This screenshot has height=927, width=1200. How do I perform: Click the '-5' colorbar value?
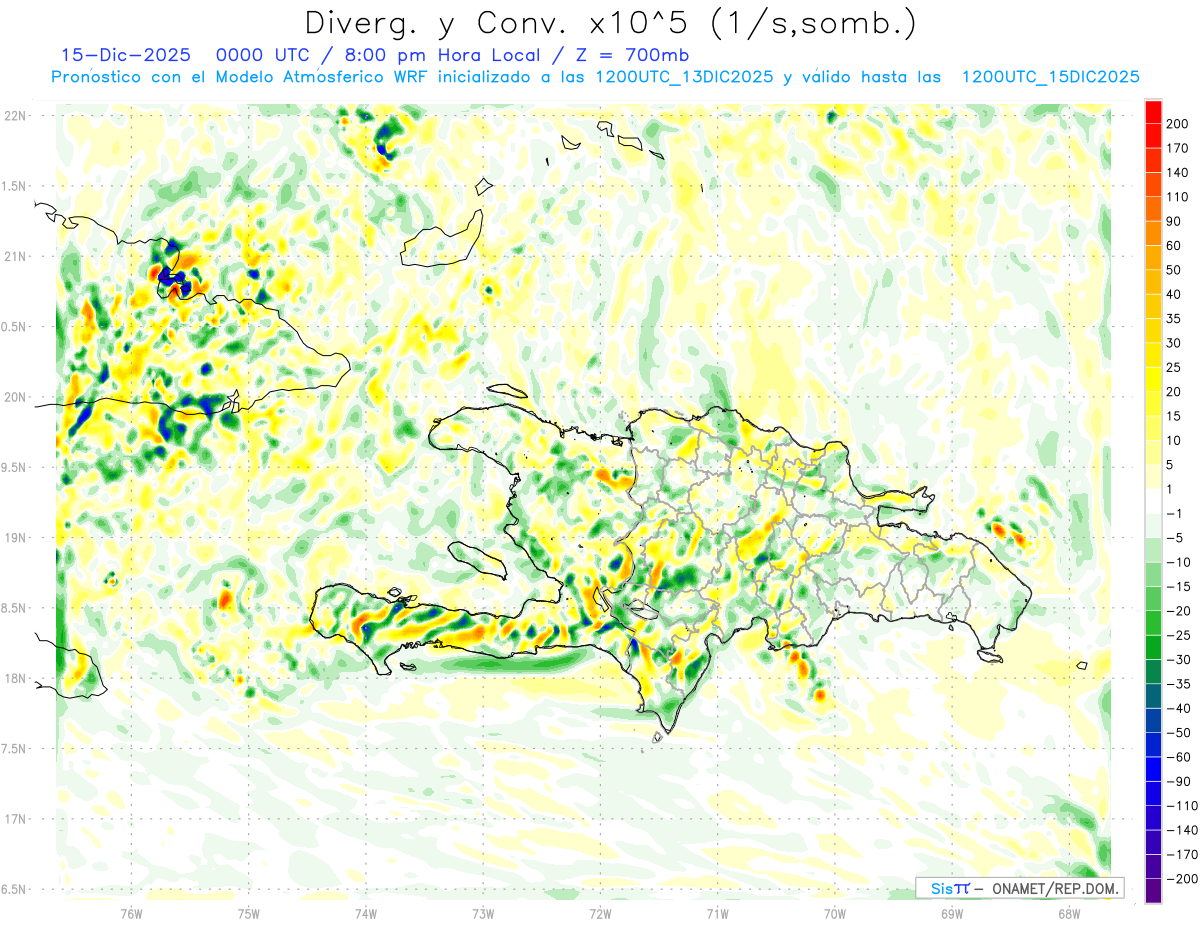(x=1176, y=538)
